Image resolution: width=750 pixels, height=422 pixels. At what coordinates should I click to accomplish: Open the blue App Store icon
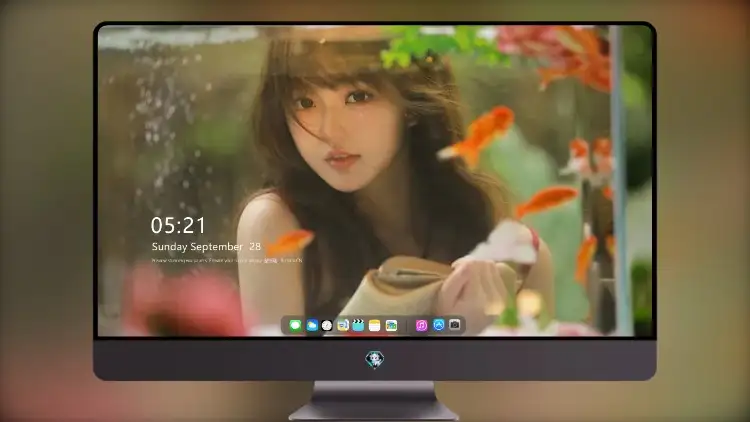[x=439, y=325]
